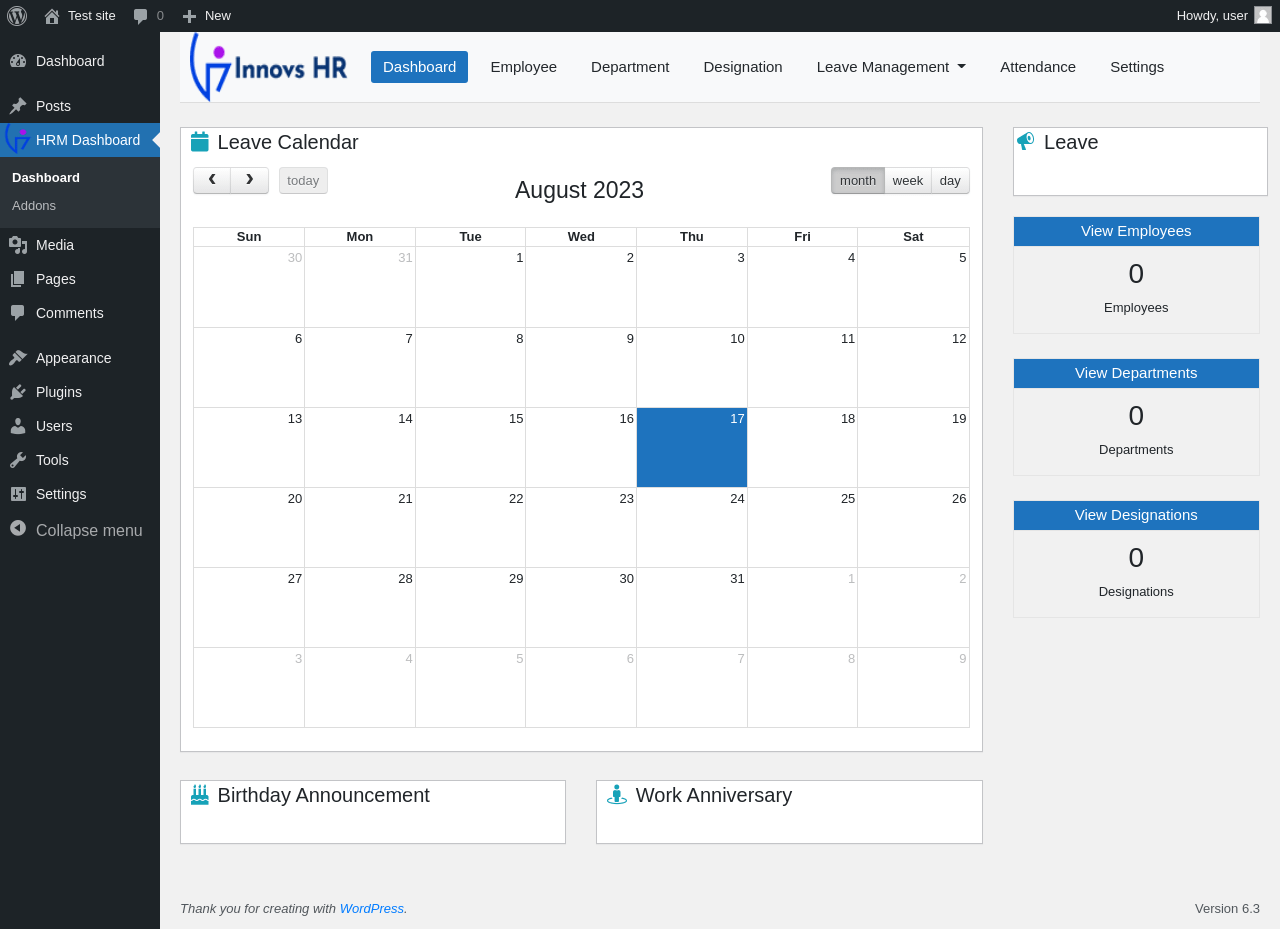Open the Pages menu
1280x929 pixels.
(80, 279)
